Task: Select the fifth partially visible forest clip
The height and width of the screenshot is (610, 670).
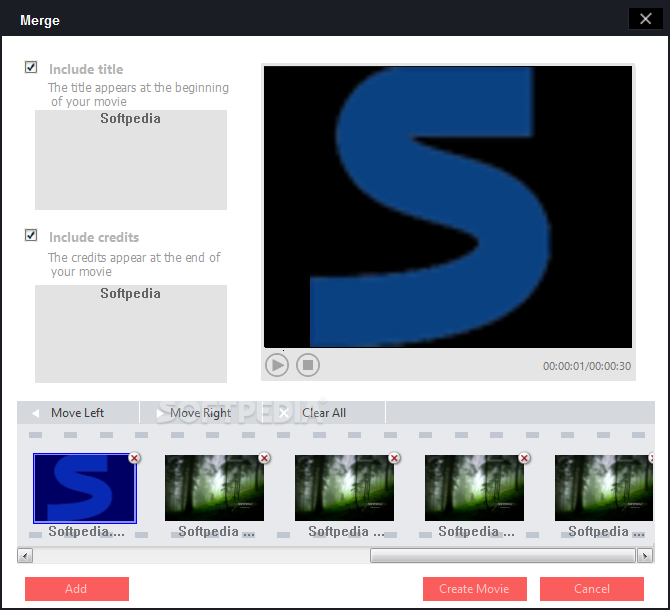Action: tap(604, 488)
